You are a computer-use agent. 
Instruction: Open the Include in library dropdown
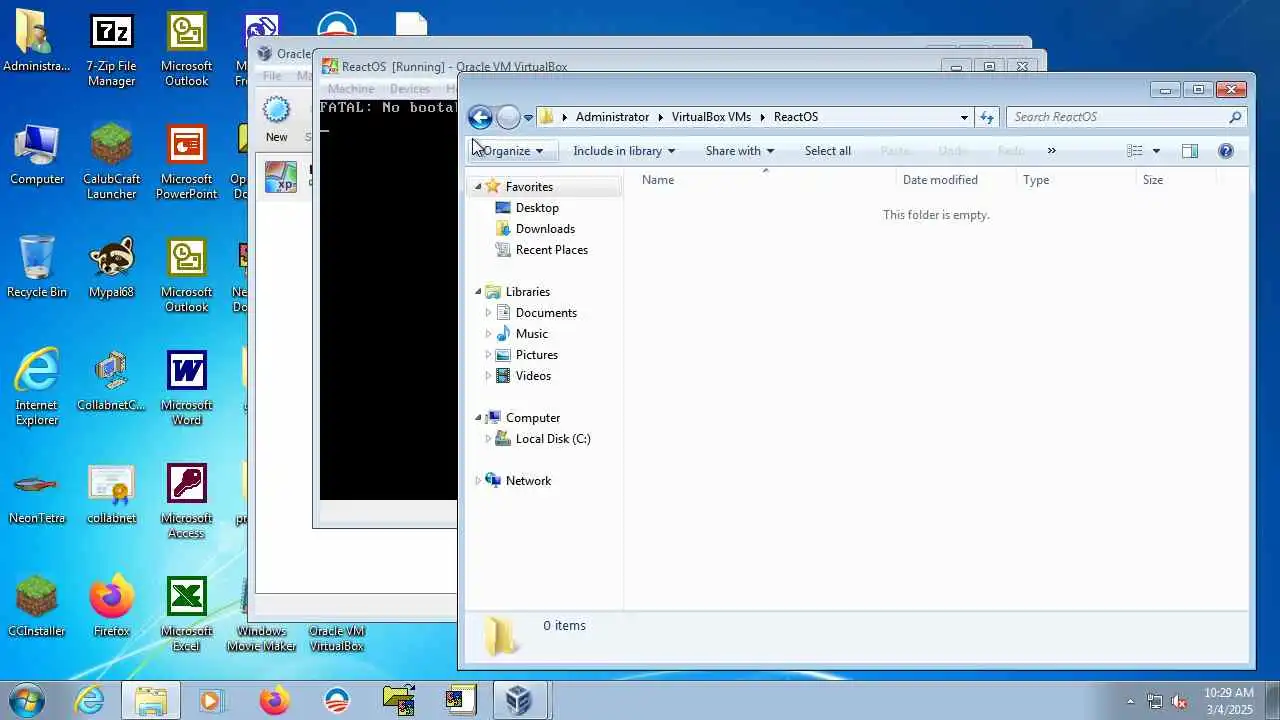point(624,151)
